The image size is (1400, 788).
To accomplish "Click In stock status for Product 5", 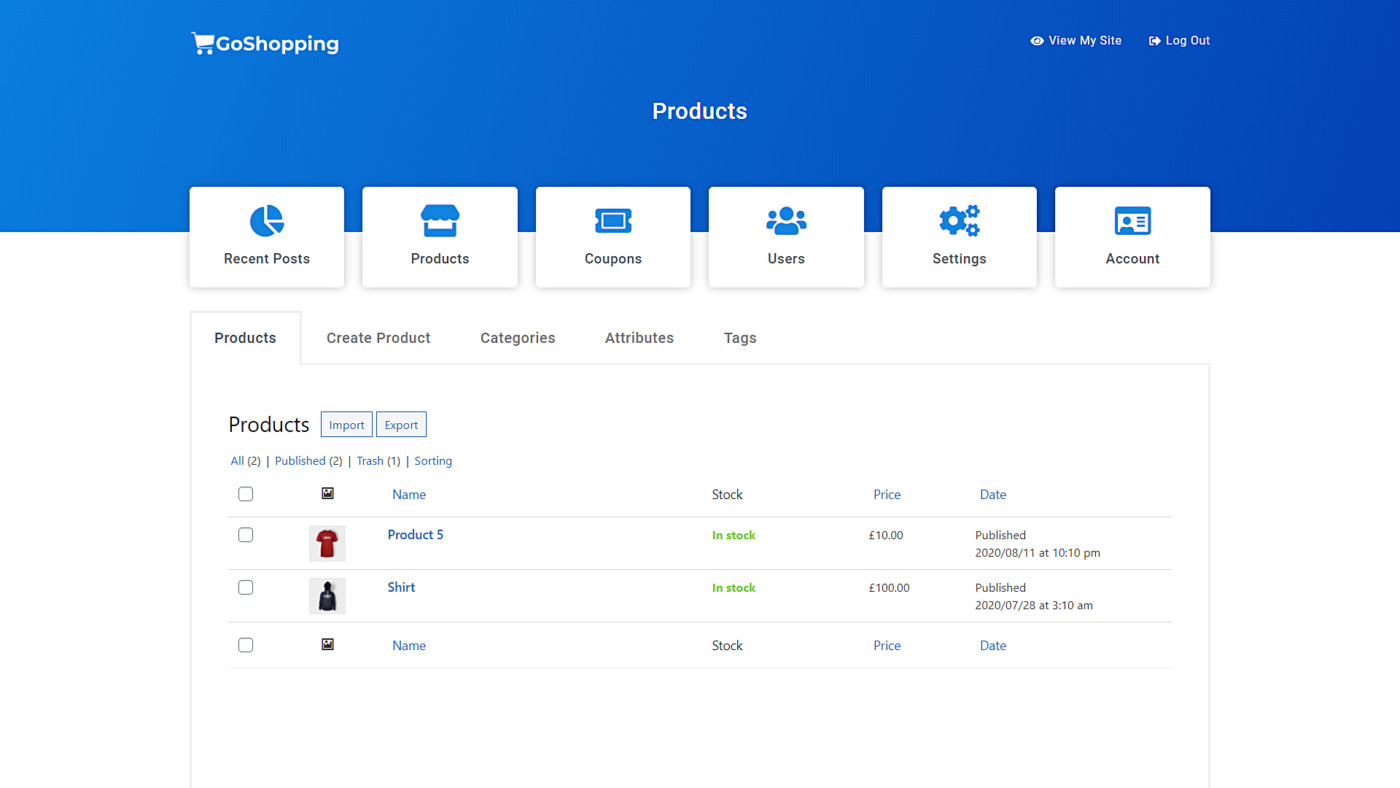I will [x=733, y=535].
